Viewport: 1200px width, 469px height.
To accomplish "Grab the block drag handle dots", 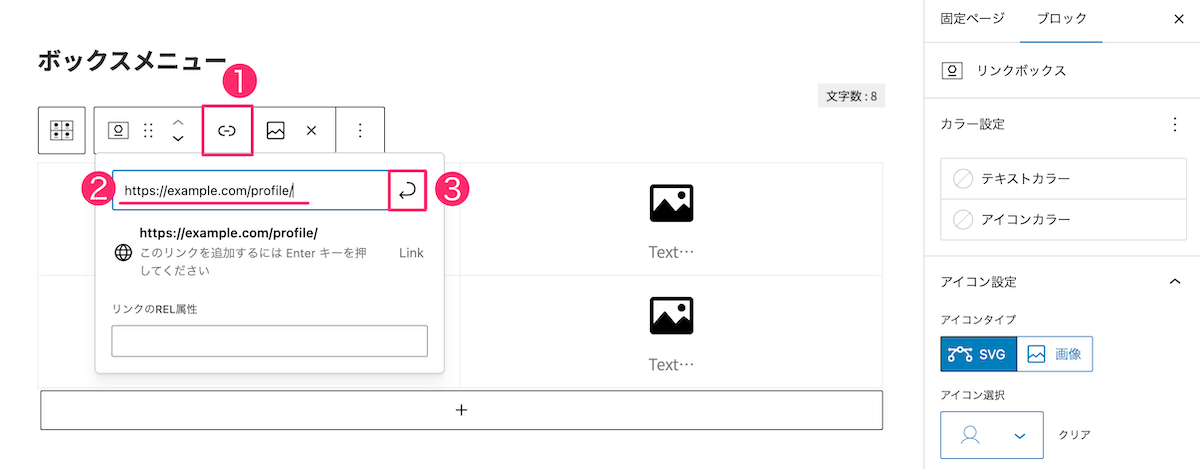I will click(148, 131).
